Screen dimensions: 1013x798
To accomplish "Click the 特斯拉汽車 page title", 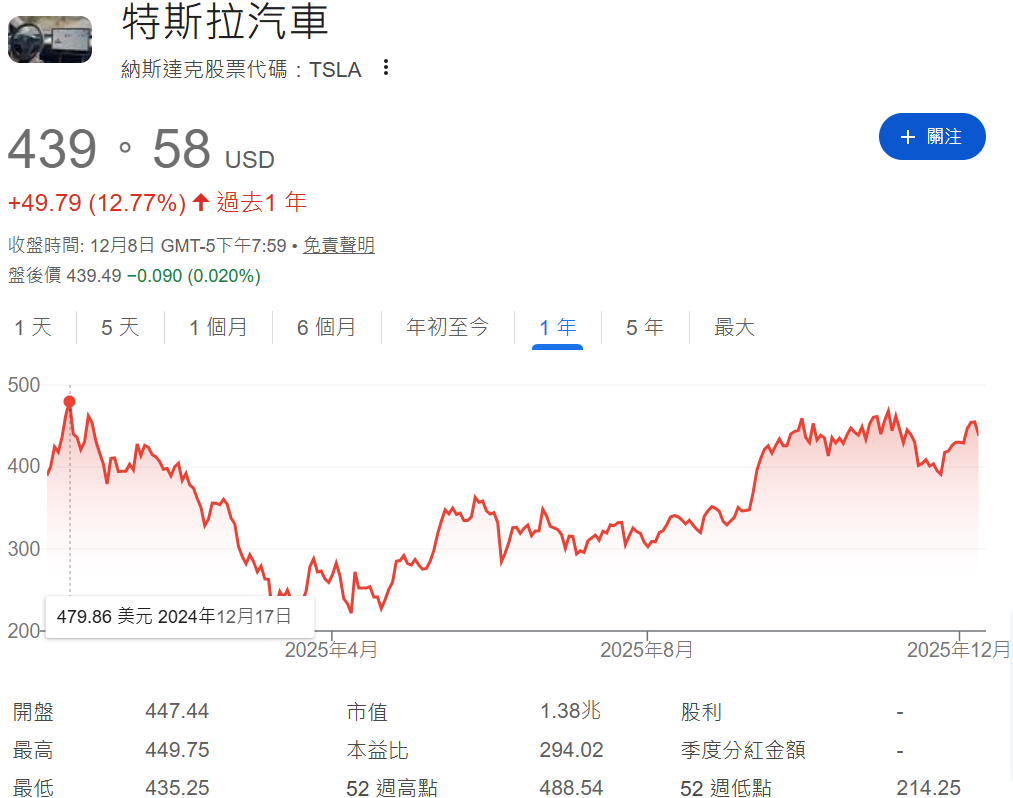I will pyautogui.click(x=224, y=23).
